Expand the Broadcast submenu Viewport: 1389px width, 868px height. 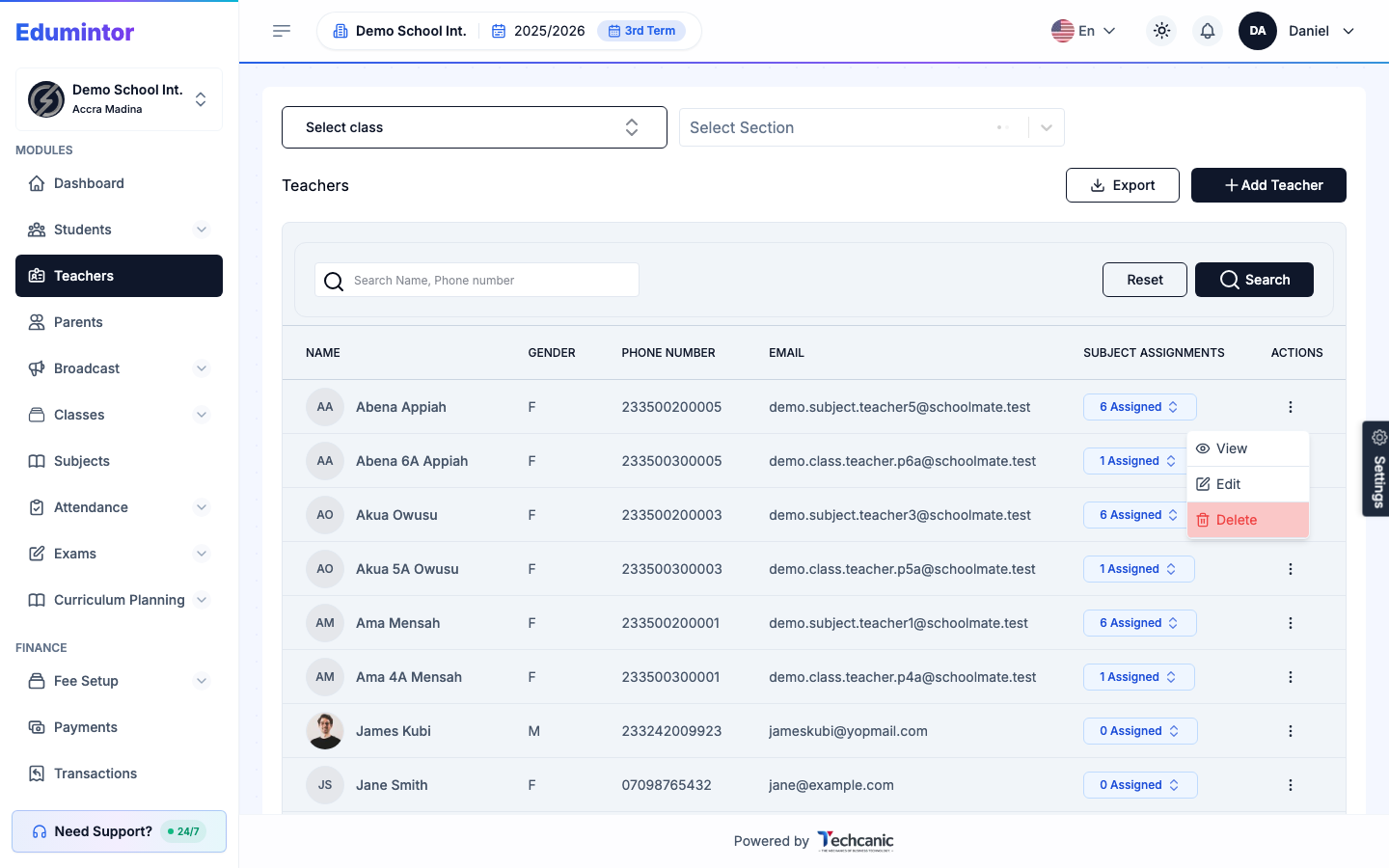coord(202,368)
